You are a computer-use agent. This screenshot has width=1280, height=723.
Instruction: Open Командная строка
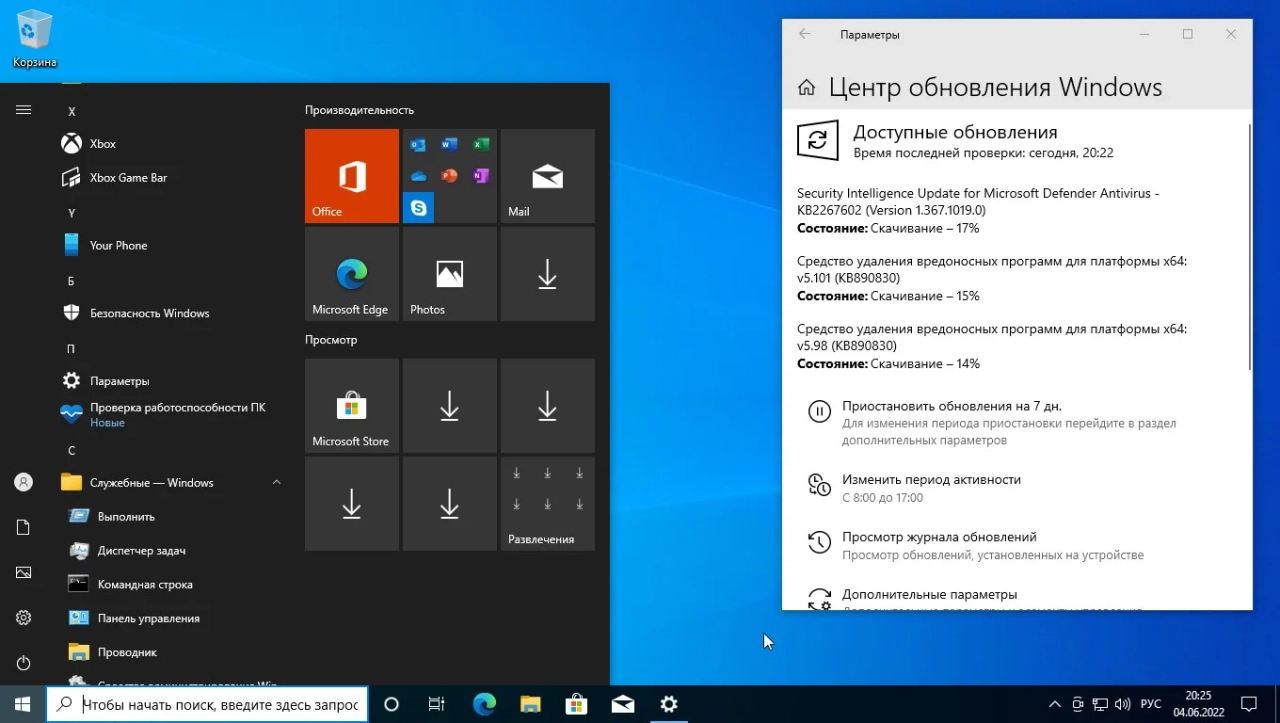coord(170,585)
